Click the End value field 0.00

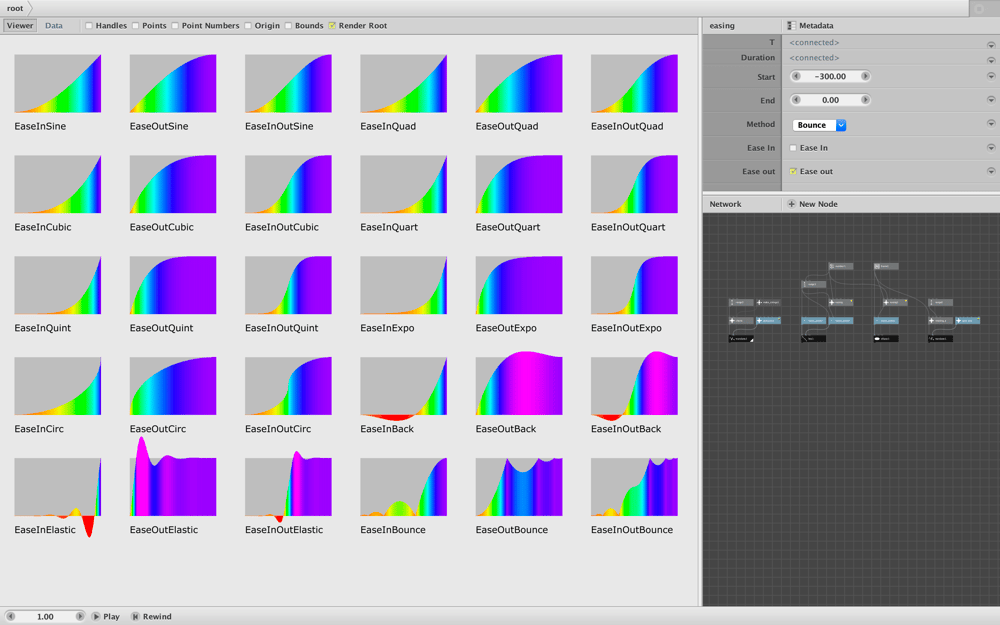(830, 99)
